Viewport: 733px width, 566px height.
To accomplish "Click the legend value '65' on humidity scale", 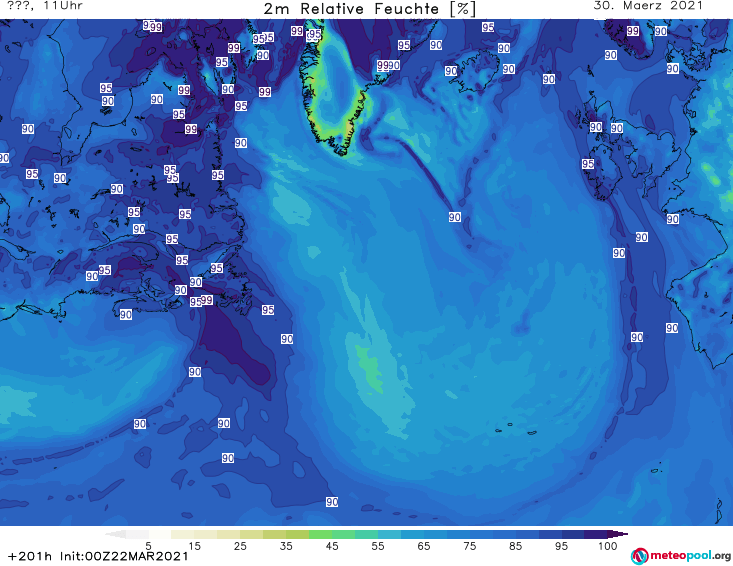I will click(x=424, y=546).
